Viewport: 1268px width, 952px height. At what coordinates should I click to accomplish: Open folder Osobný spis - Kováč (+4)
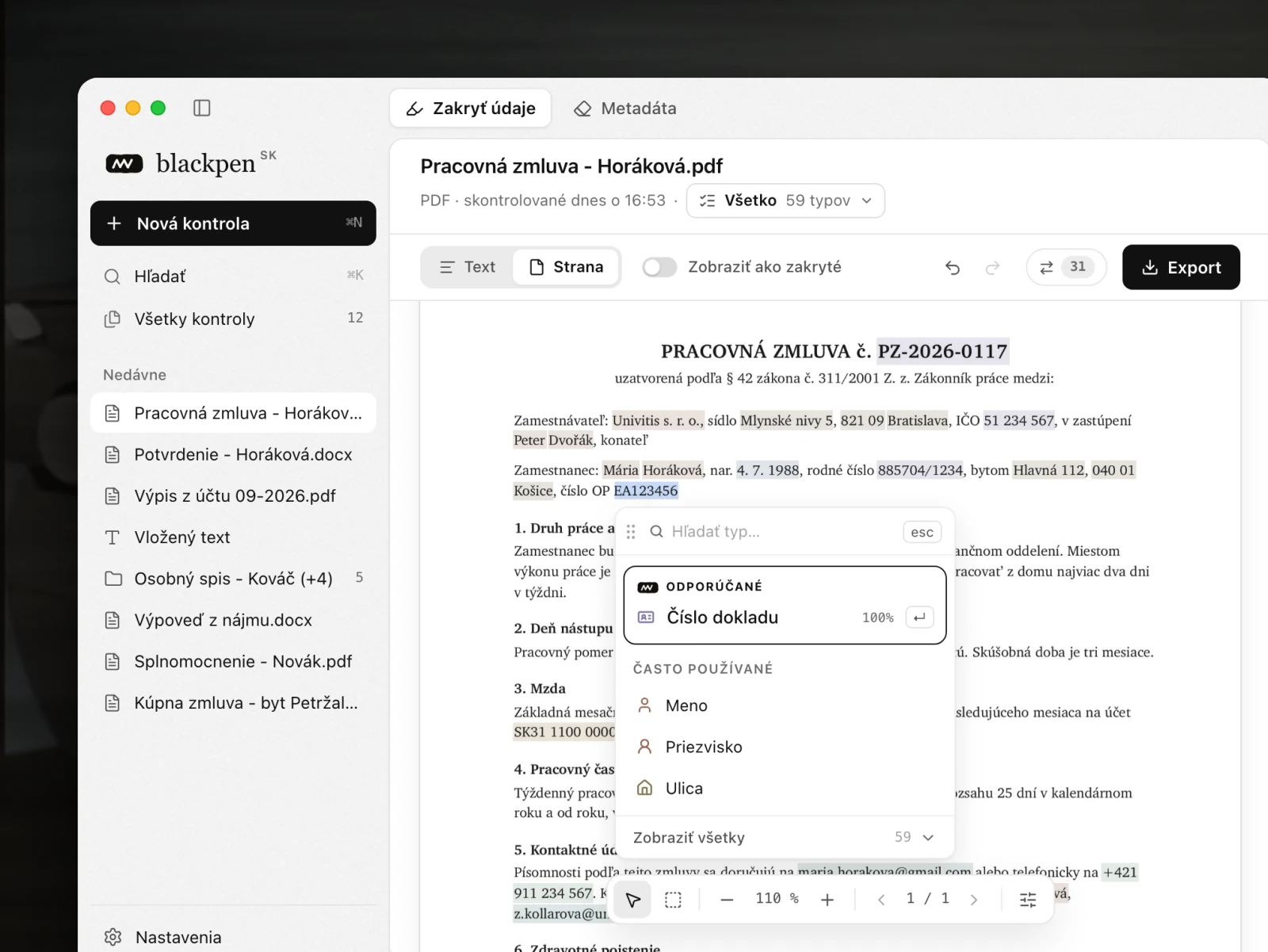[x=233, y=579]
